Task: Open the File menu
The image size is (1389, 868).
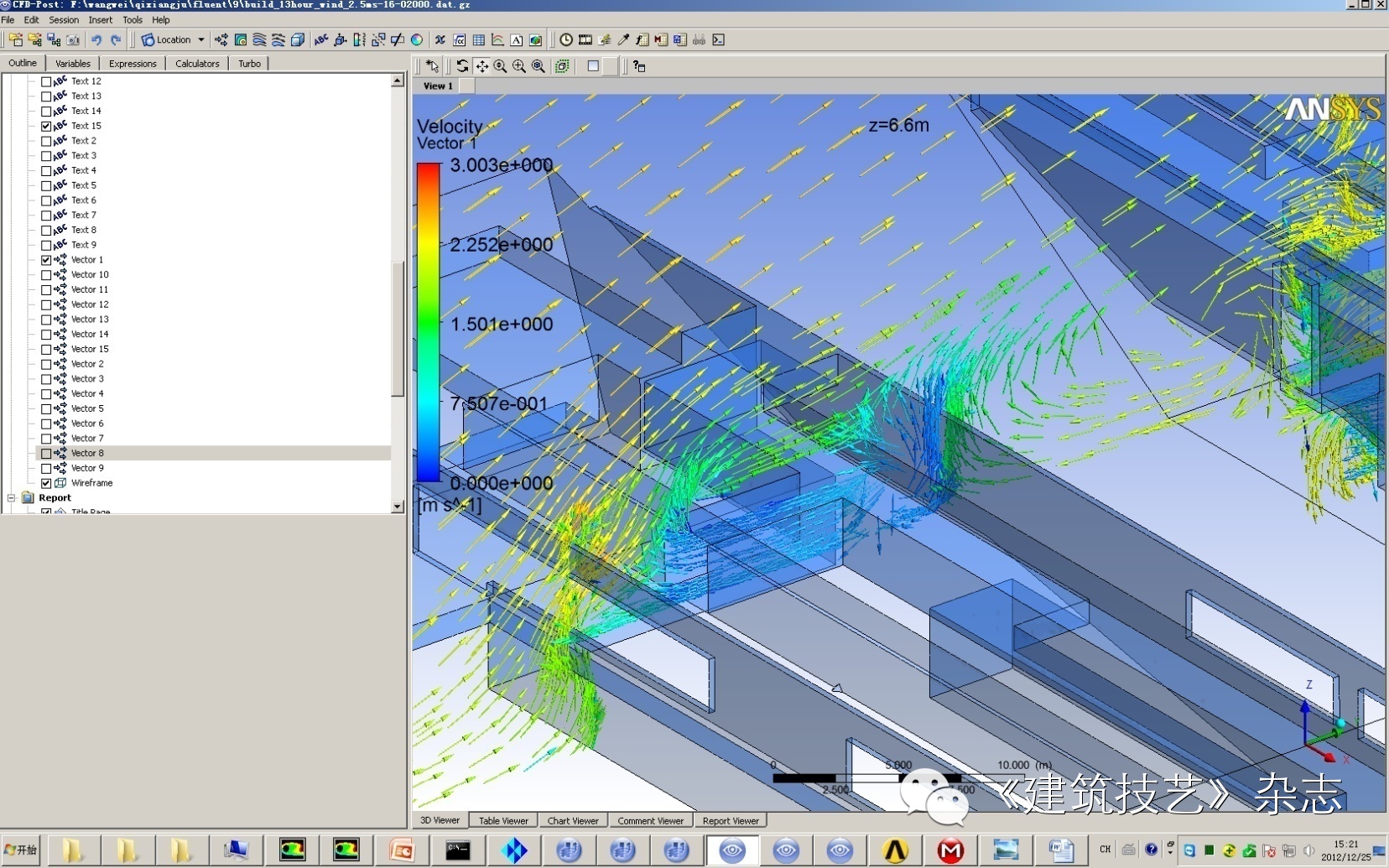Action: point(8,19)
